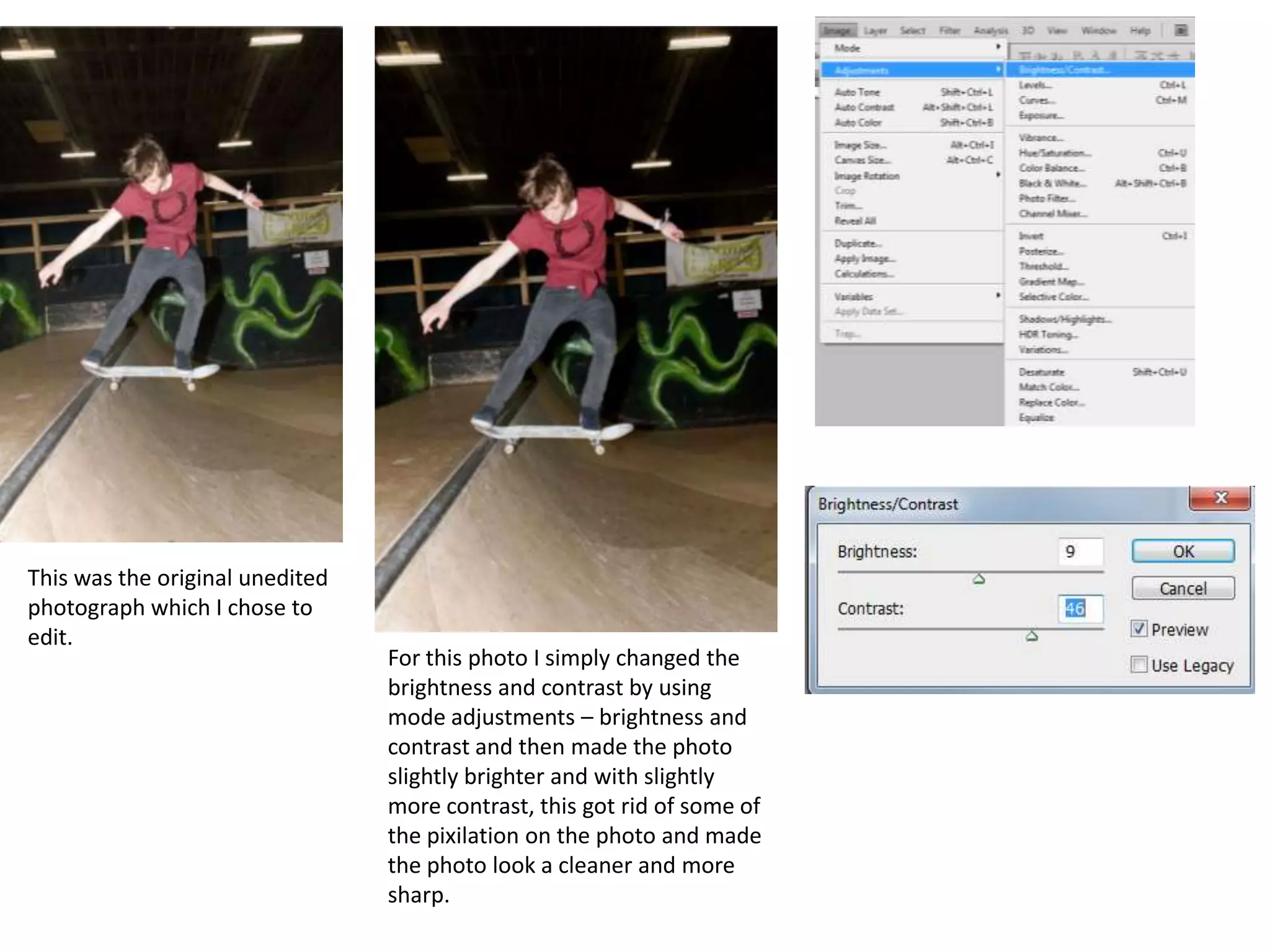The height and width of the screenshot is (952, 1270).
Task: Close the Brightness/Contrast dialog with X
Action: pyautogui.click(x=1220, y=498)
